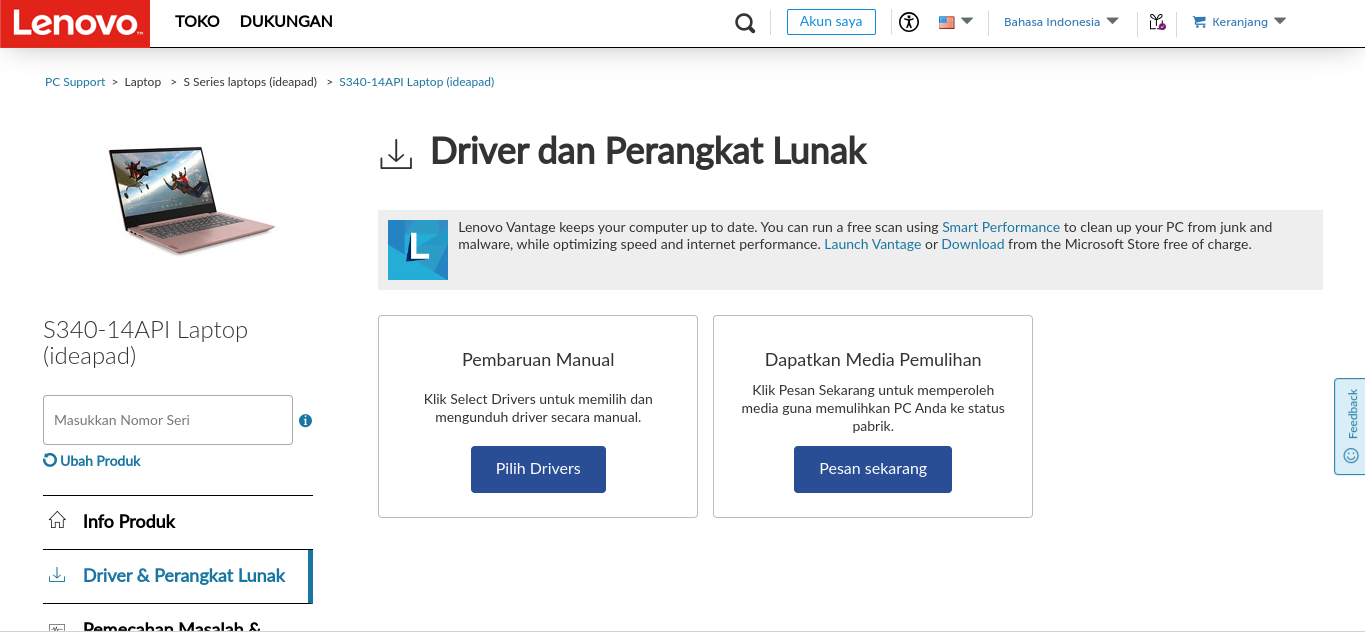
Task: Click the Pembaruan Manual card heading
Action: coord(538,360)
